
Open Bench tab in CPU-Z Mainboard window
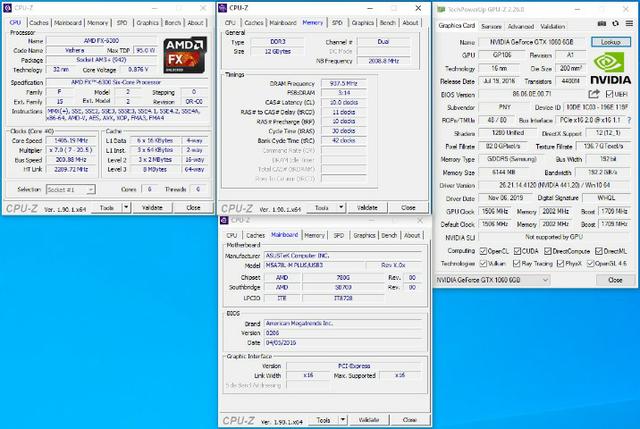point(389,235)
